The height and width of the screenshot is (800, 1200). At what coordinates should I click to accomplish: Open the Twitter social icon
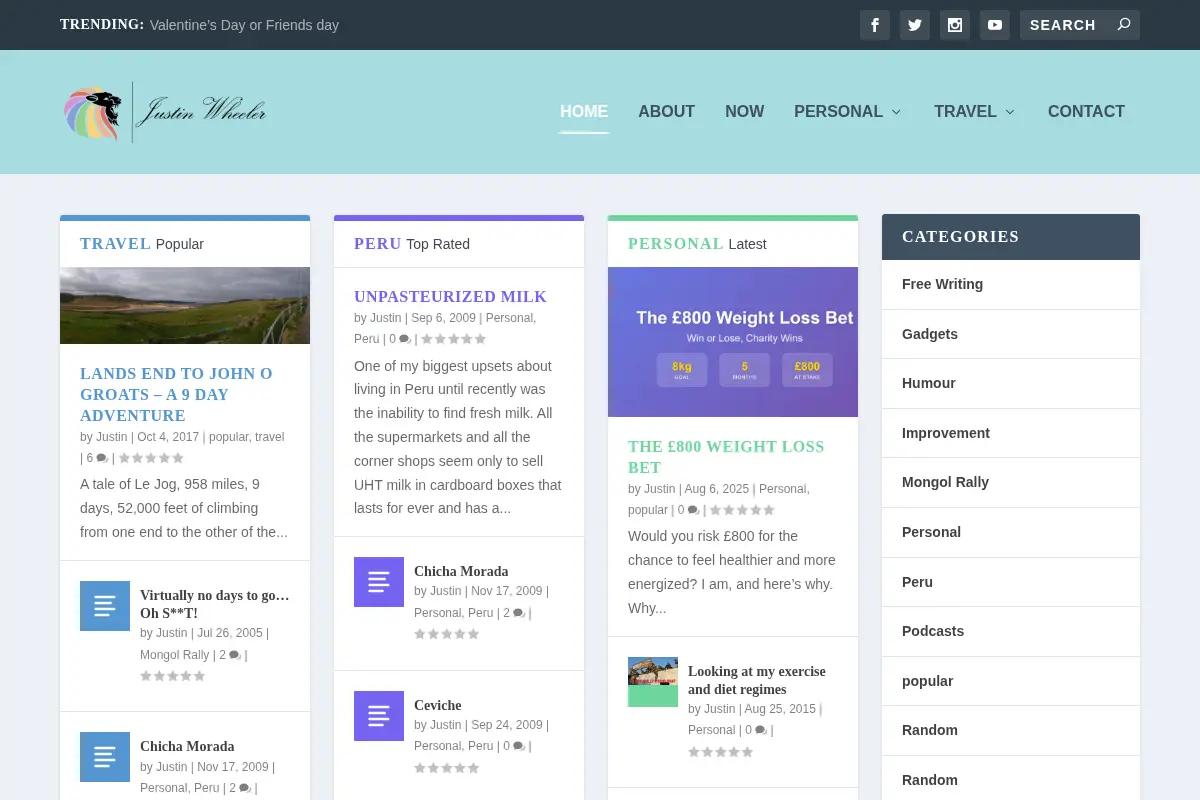point(915,25)
